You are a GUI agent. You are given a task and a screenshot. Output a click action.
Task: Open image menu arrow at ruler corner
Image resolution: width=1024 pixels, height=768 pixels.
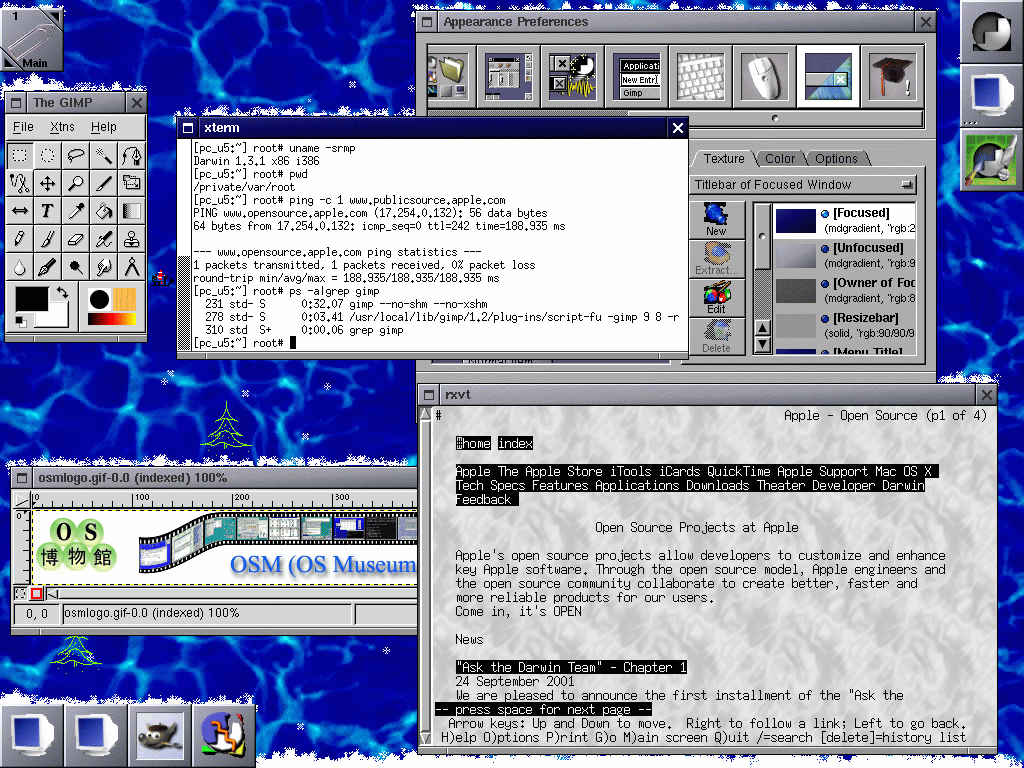coord(22,501)
